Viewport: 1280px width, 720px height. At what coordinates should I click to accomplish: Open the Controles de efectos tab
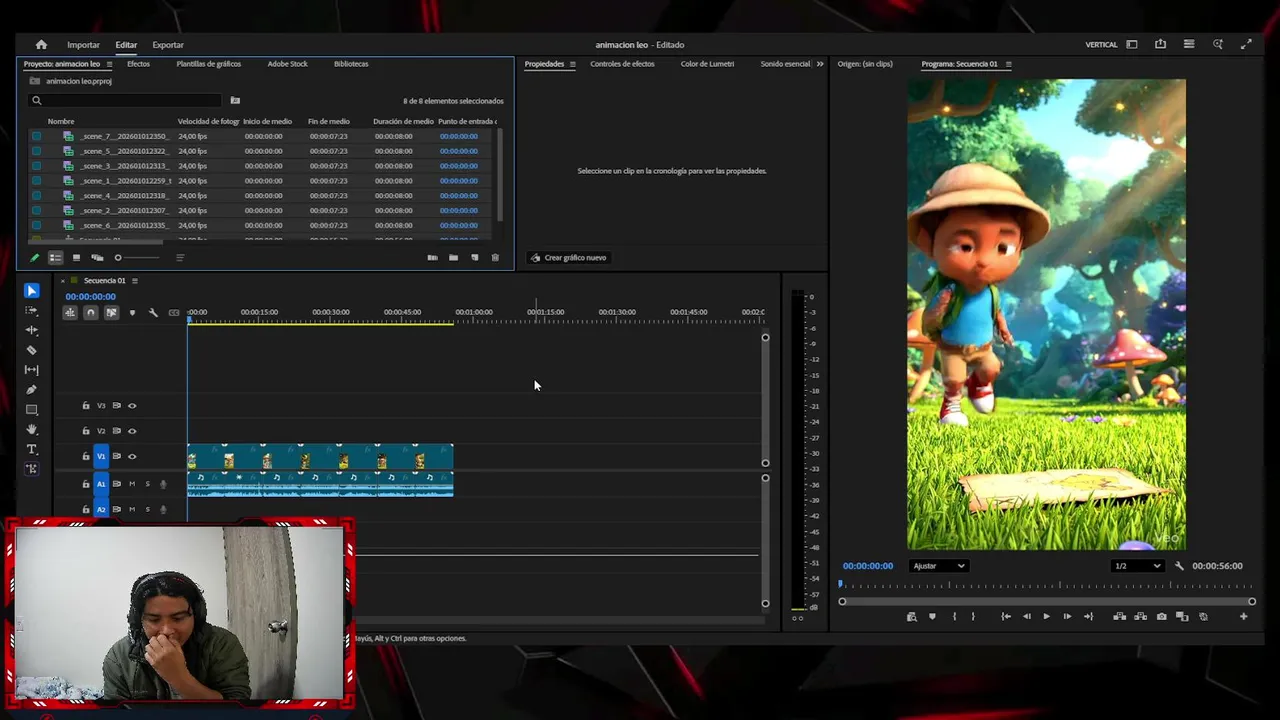tap(622, 64)
